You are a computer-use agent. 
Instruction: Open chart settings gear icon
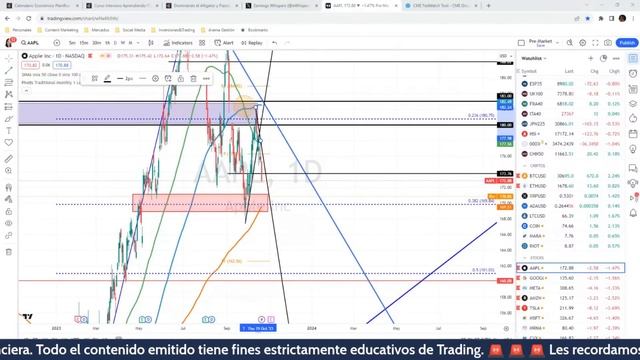pos(582,43)
